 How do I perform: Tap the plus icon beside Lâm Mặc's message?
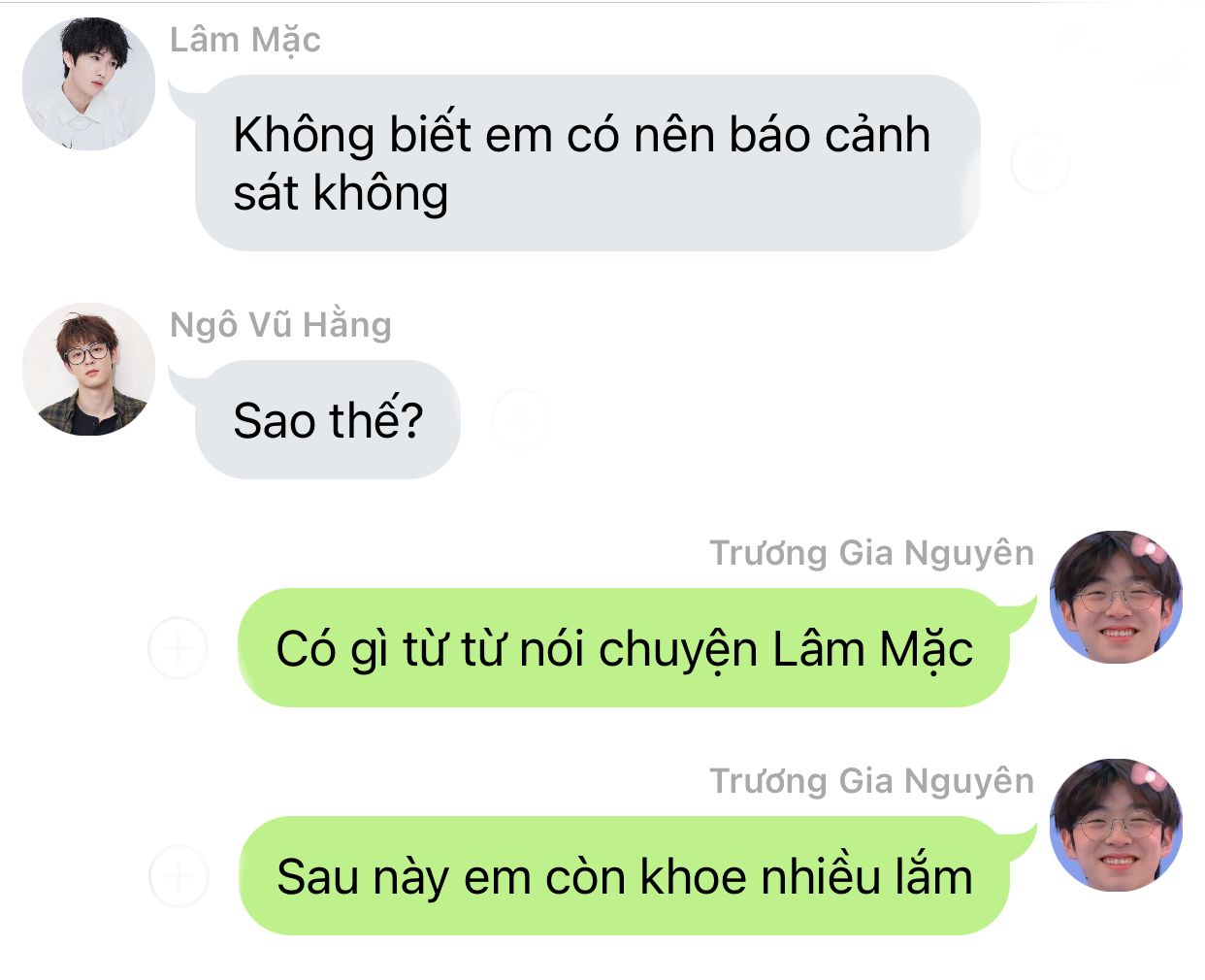1040,163
